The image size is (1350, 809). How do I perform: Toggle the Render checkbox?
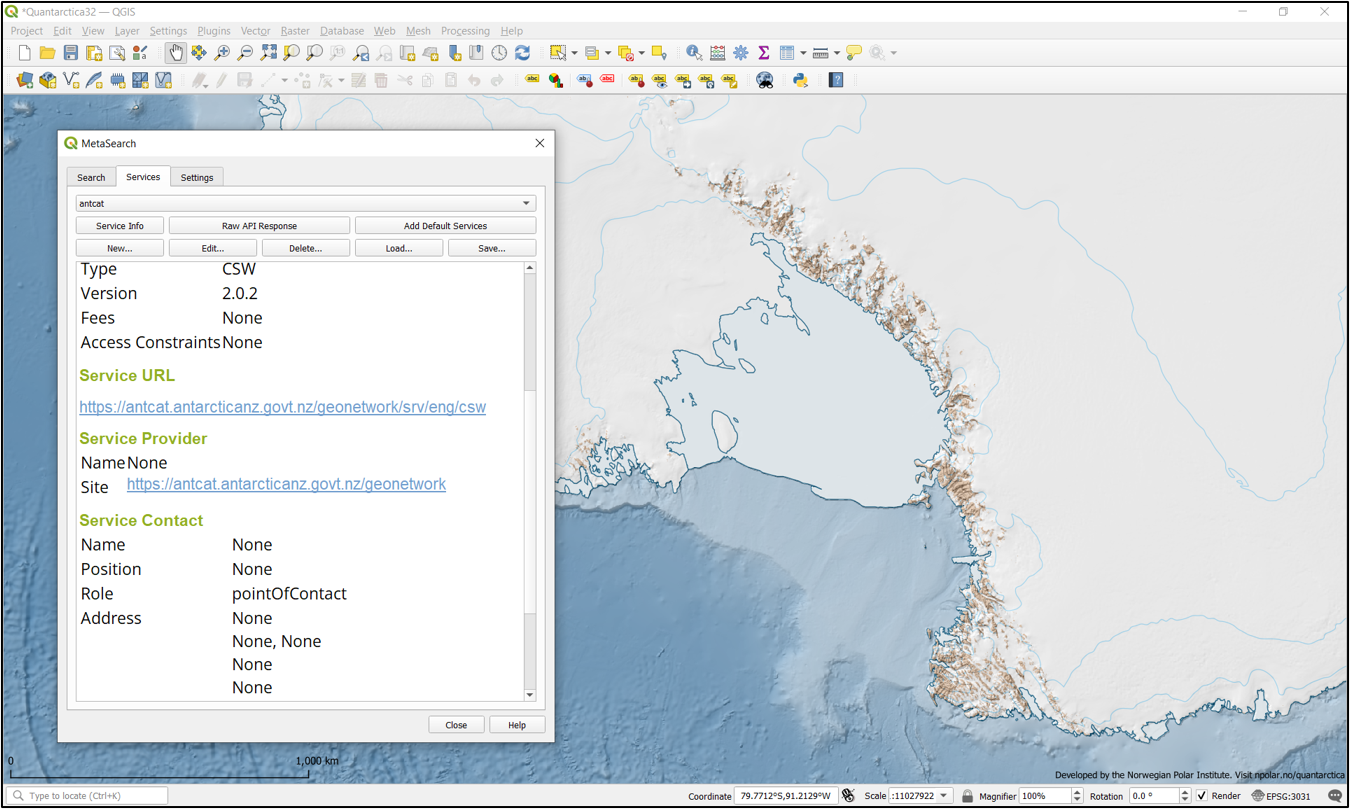[x=1201, y=796]
